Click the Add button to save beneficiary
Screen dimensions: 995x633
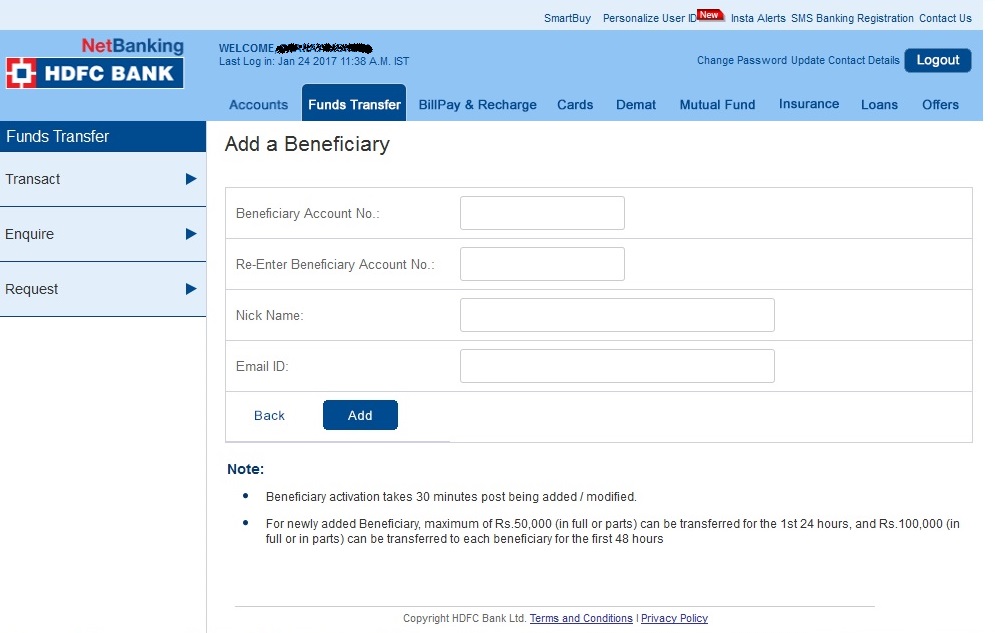(x=360, y=414)
